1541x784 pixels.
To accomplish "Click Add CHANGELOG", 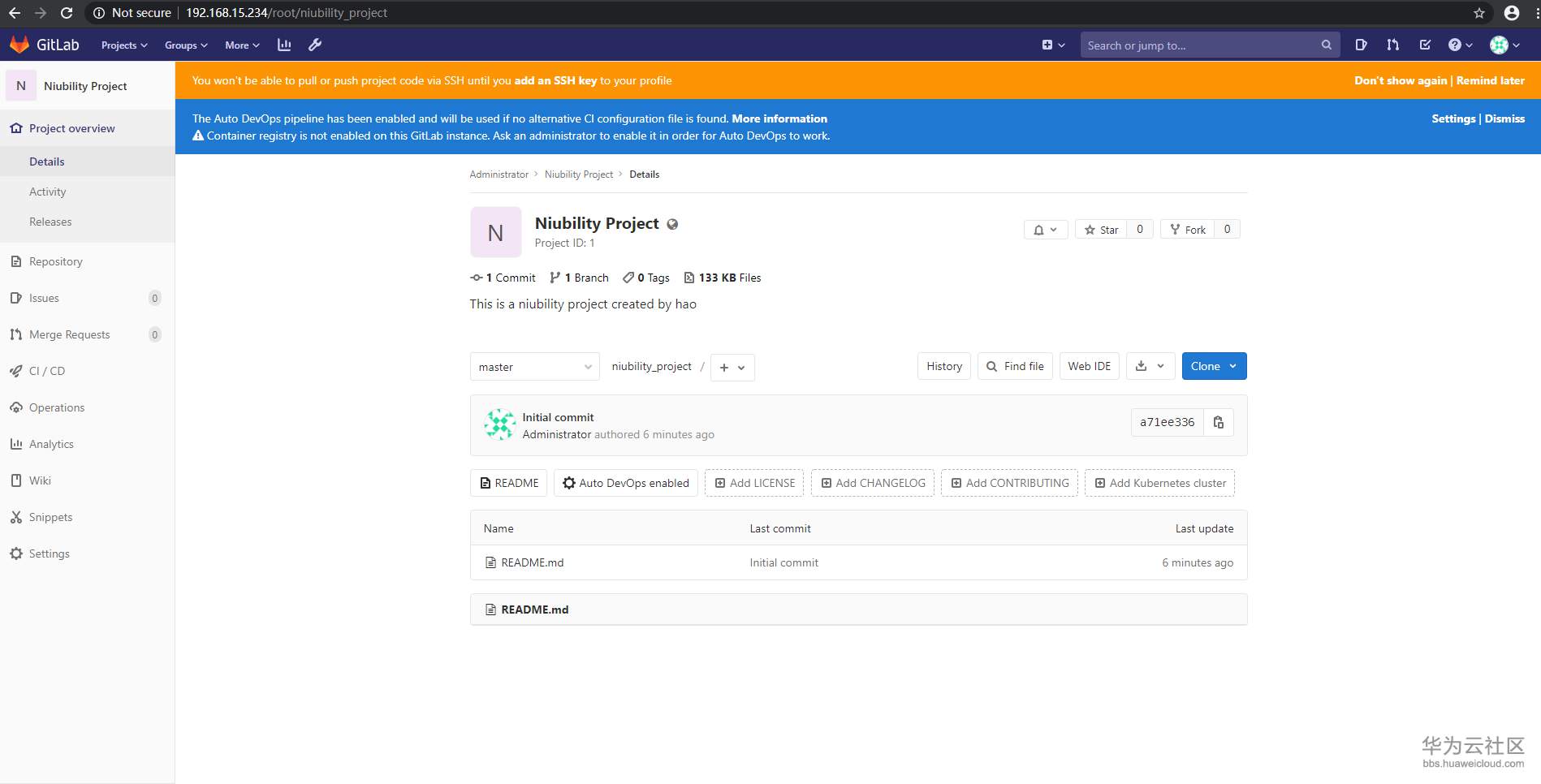I will pos(873,483).
